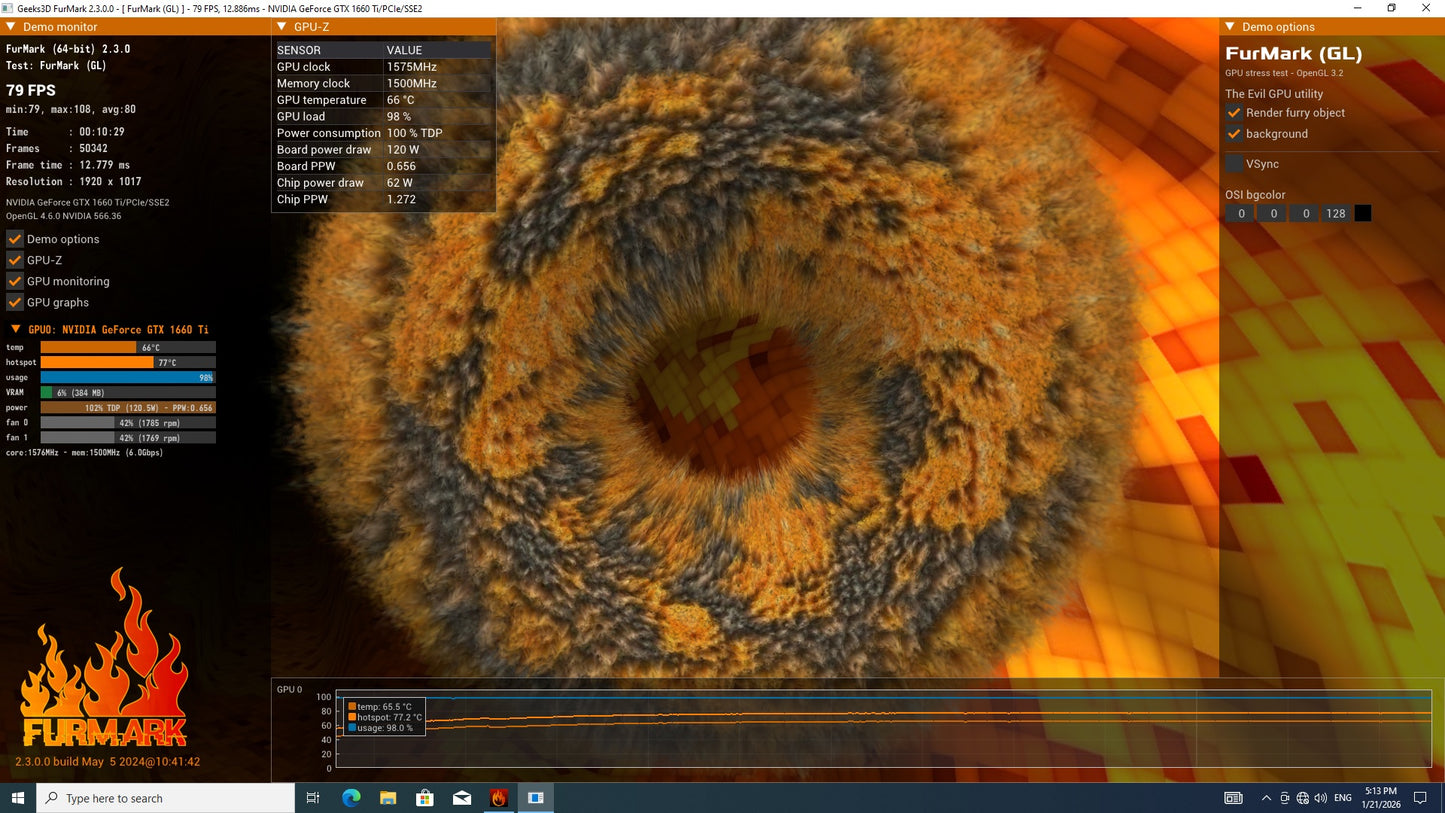1445x813 pixels.
Task: Click the hotspot bar showing 77°C
Action: [128, 363]
